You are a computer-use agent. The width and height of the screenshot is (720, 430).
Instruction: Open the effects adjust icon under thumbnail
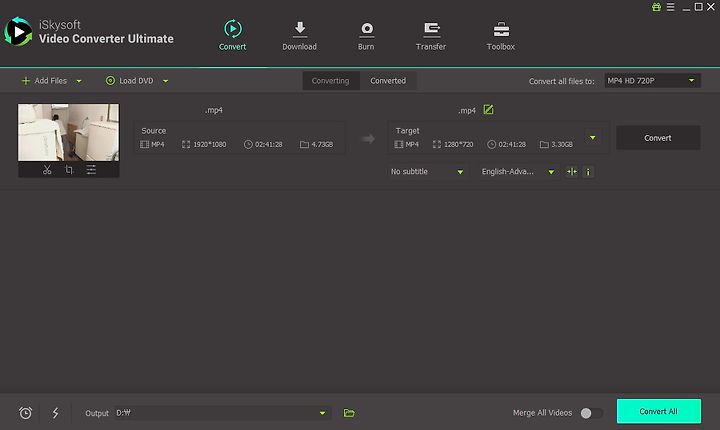point(91,170)
